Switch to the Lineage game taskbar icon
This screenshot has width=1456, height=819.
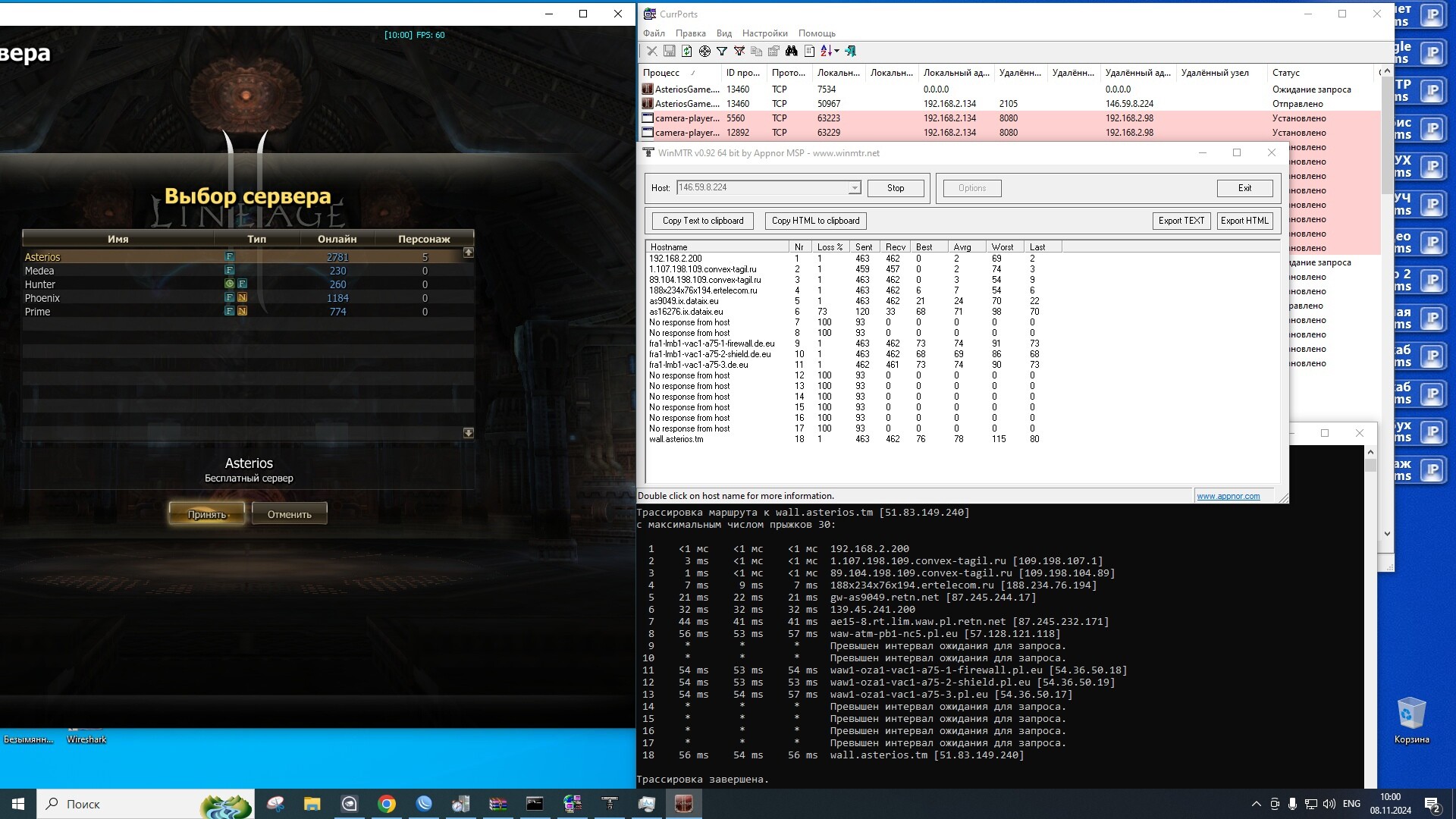click(684, 804)
